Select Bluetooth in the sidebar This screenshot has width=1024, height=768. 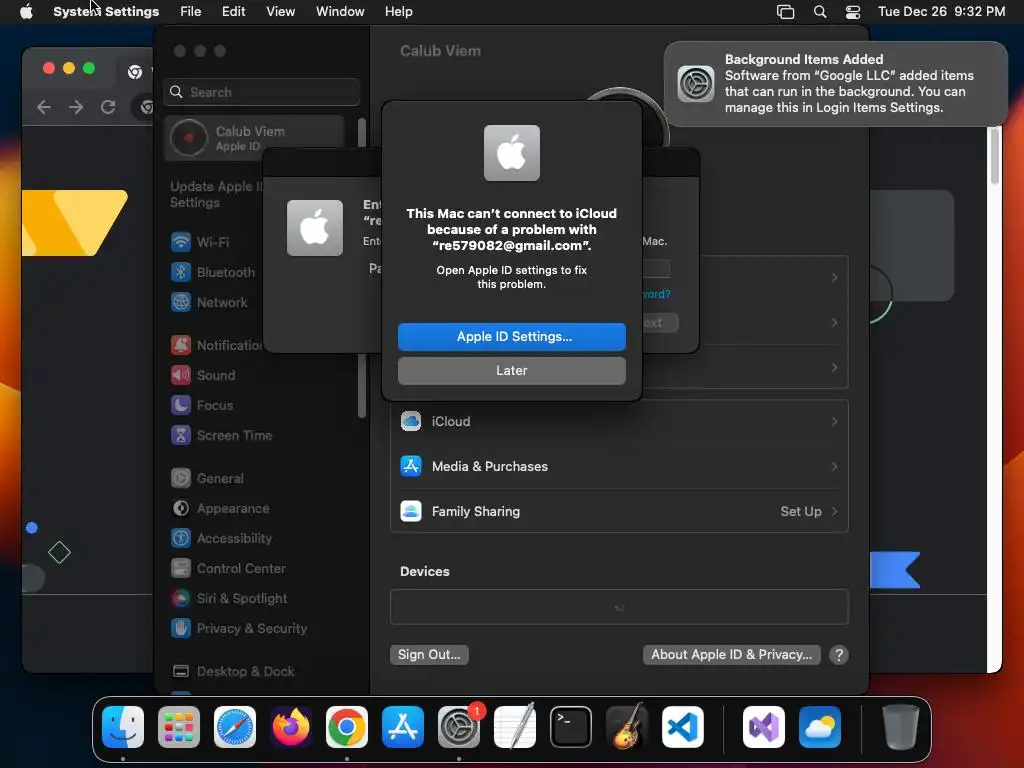click(213, 272)
